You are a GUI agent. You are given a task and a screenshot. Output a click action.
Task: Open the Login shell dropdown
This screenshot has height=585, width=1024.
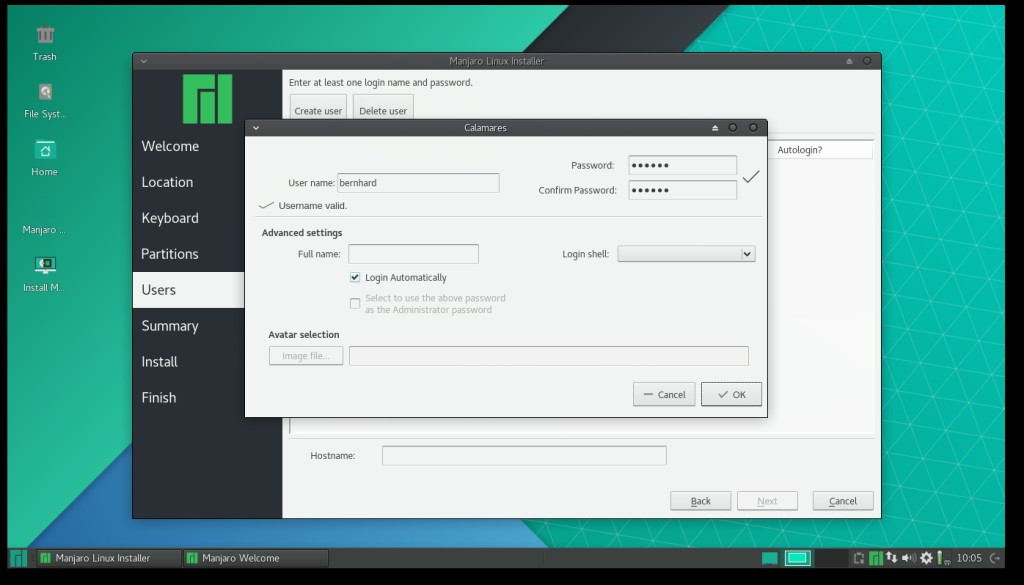[x=686, y=254]
